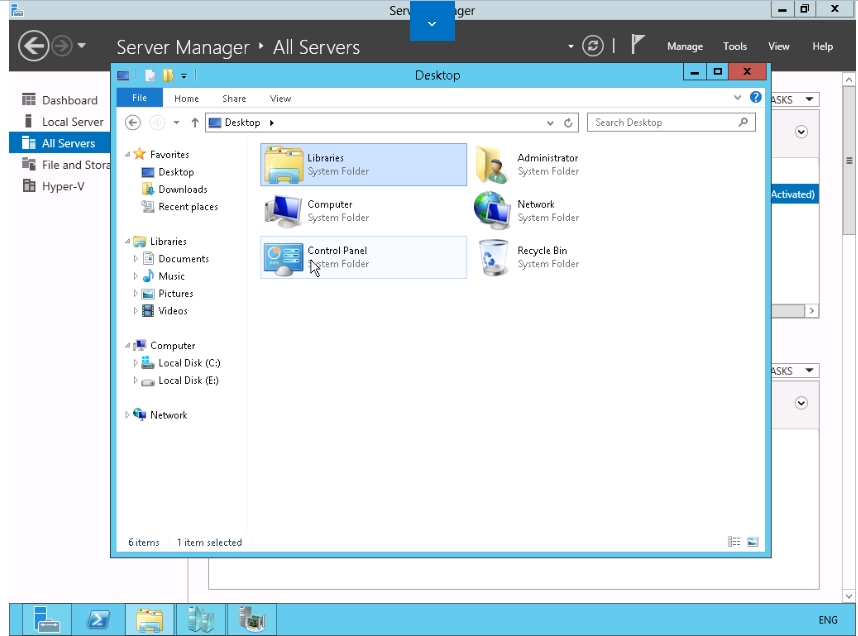Select the Computer system folder icon
Image resolution: width=858 pixels, height=636 pixels.
click(283, 211)
